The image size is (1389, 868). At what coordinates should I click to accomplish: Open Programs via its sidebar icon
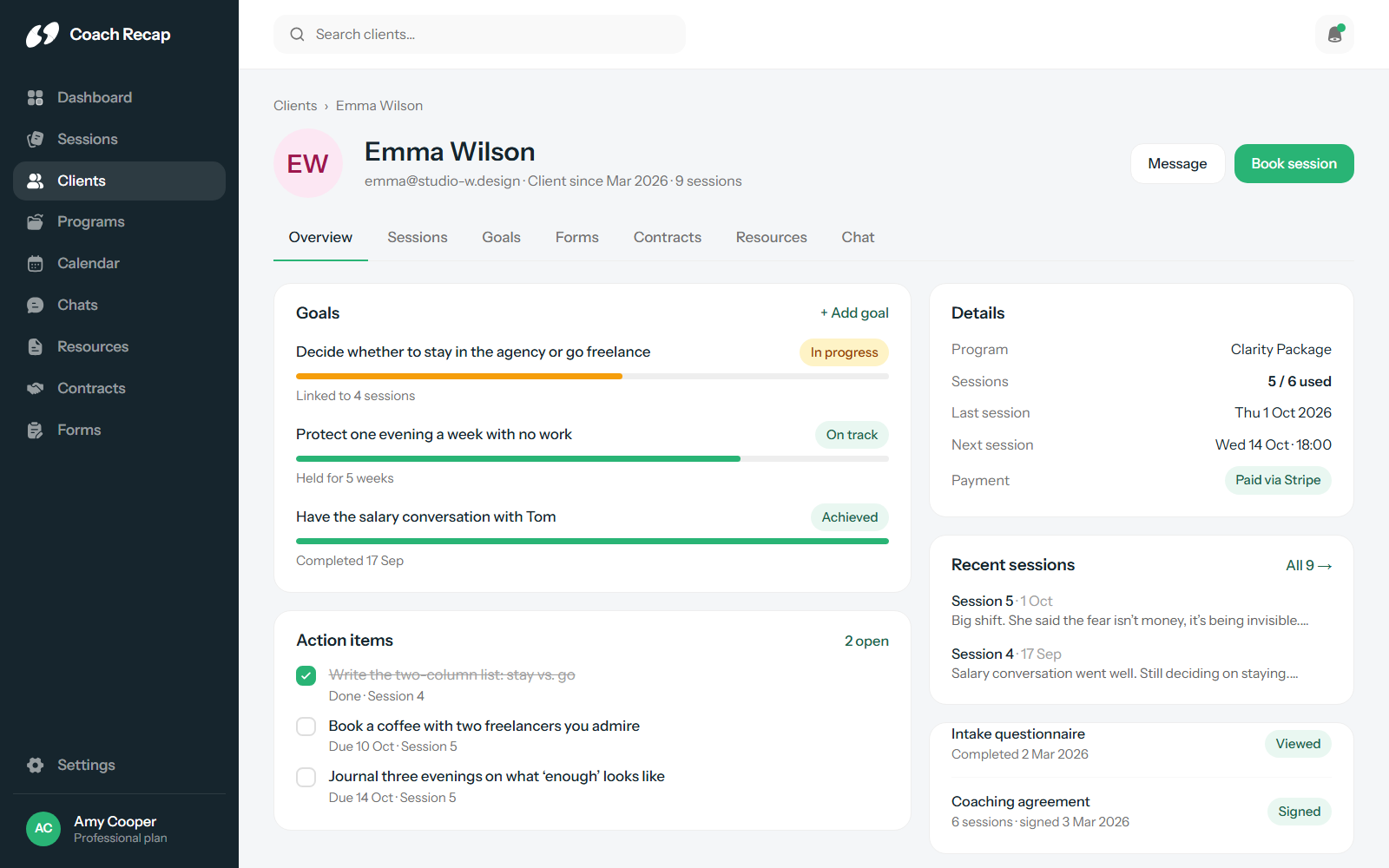[36, 222]
